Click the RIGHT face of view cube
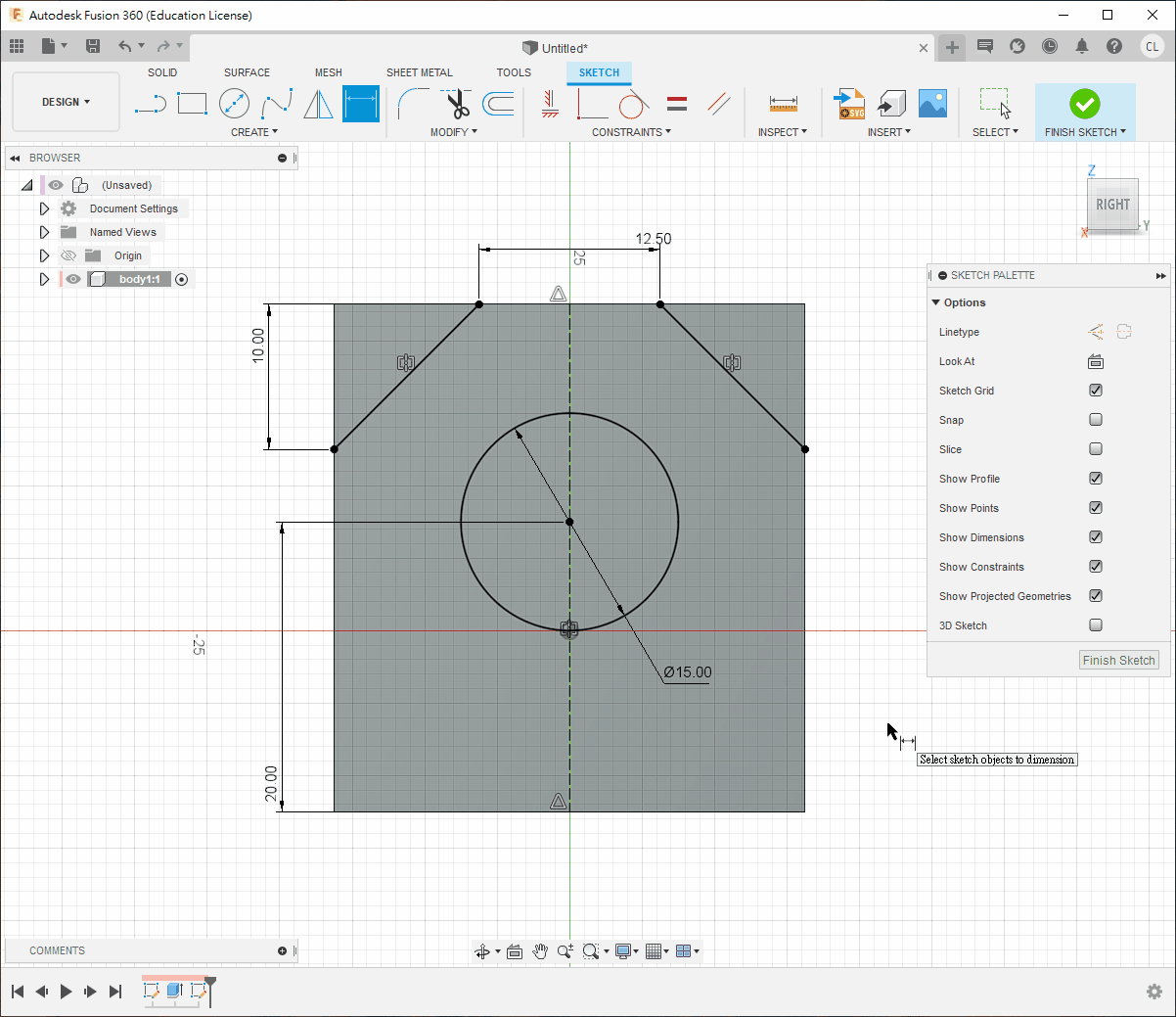This screenshot has width=1176, height=1017. [x=1112, y=205]
